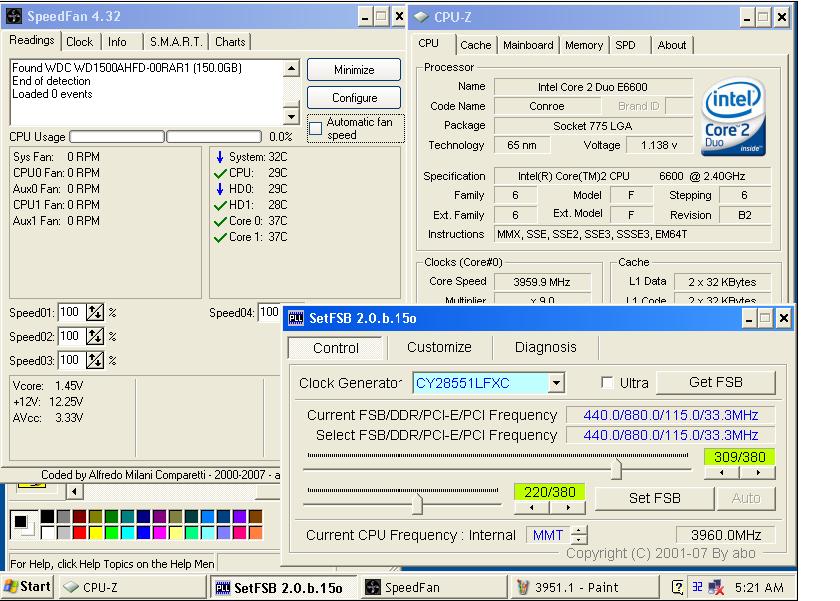
Task: Open the Customize tab in SetFSB
Action: [x=439, y=347]
